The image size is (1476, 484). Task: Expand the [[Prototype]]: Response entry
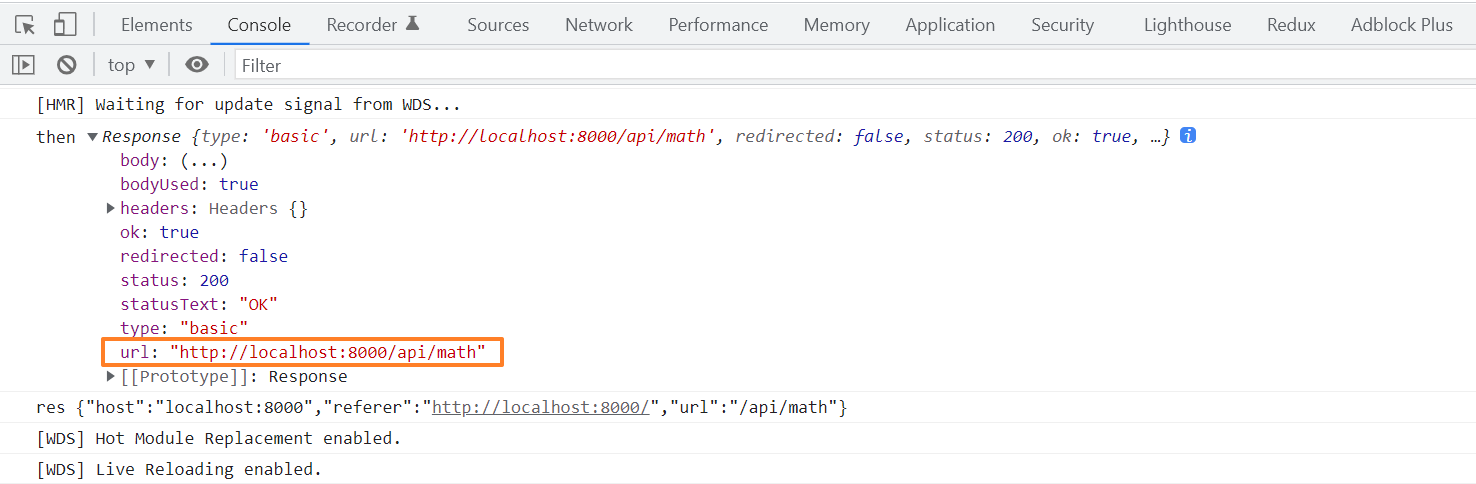tap(111, 376)
